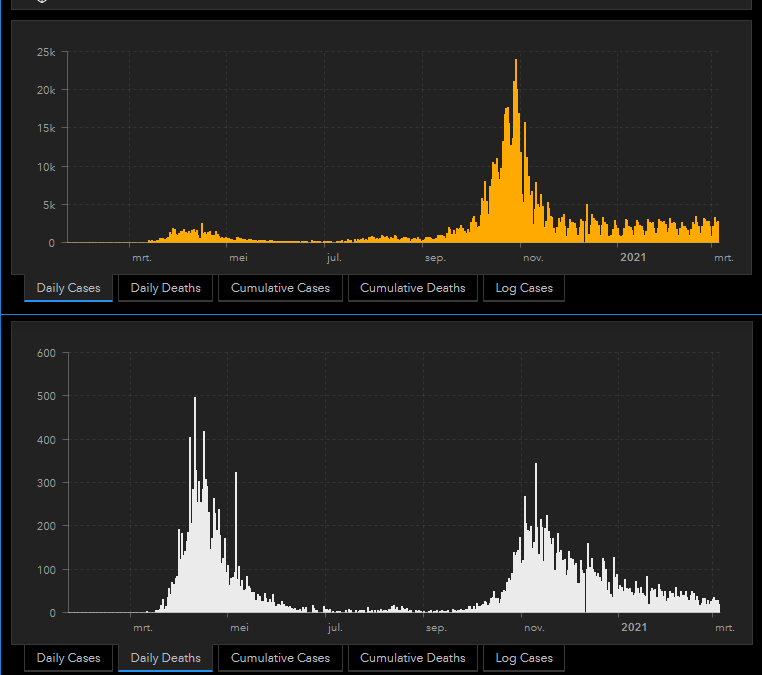The image size is (762, 675).
Task: View Cumulative Deaths tab under white chart
Action: [x=412, y=658]
